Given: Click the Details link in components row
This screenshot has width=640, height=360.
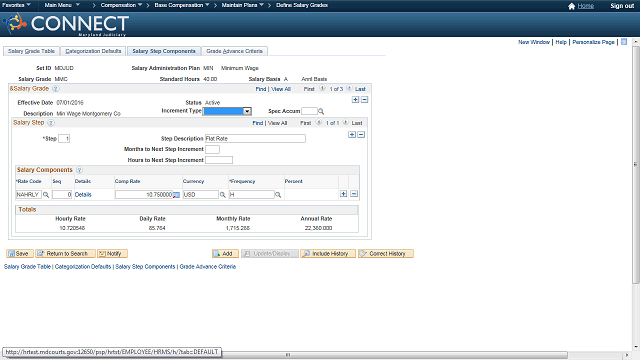Looking at the screenshot, I should click(83, 195).
